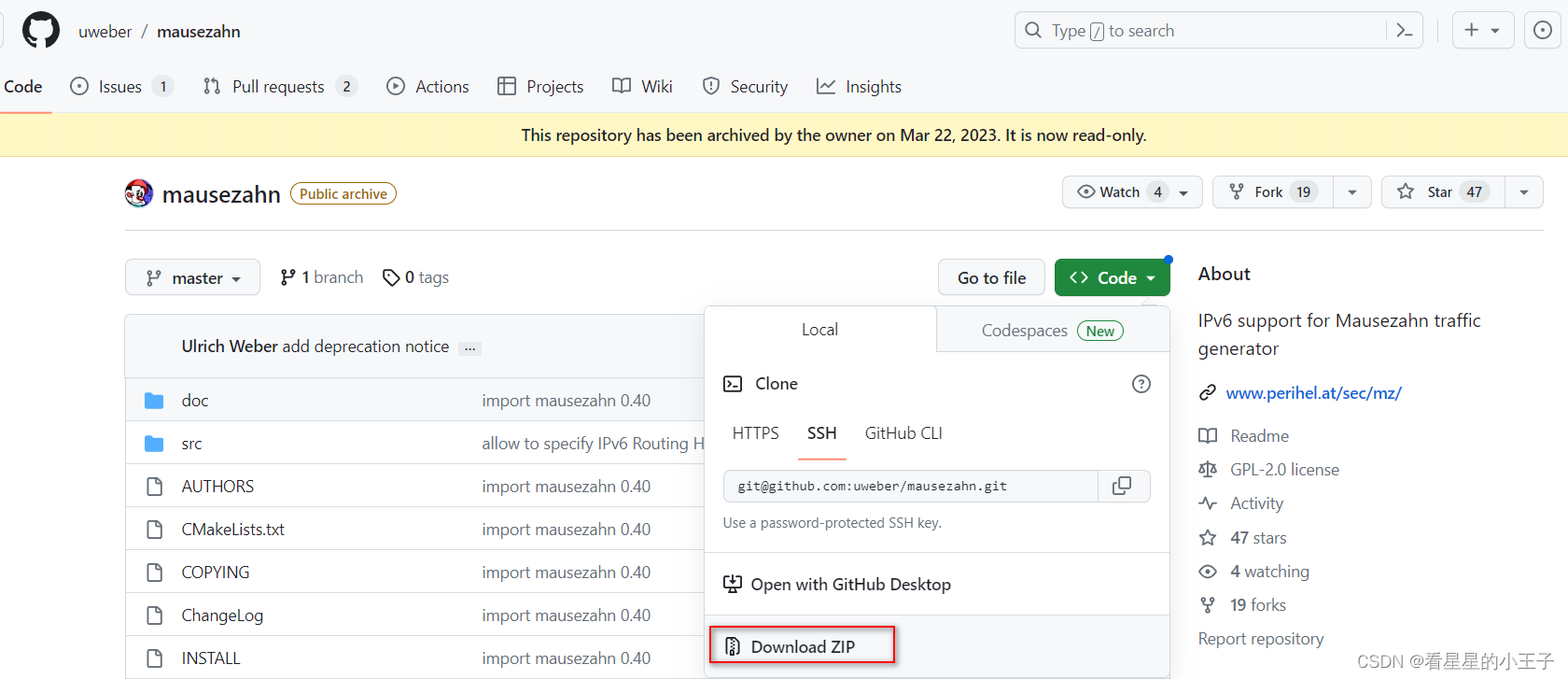Click Open with GitHub Desktop

click(x=850, y=585)
